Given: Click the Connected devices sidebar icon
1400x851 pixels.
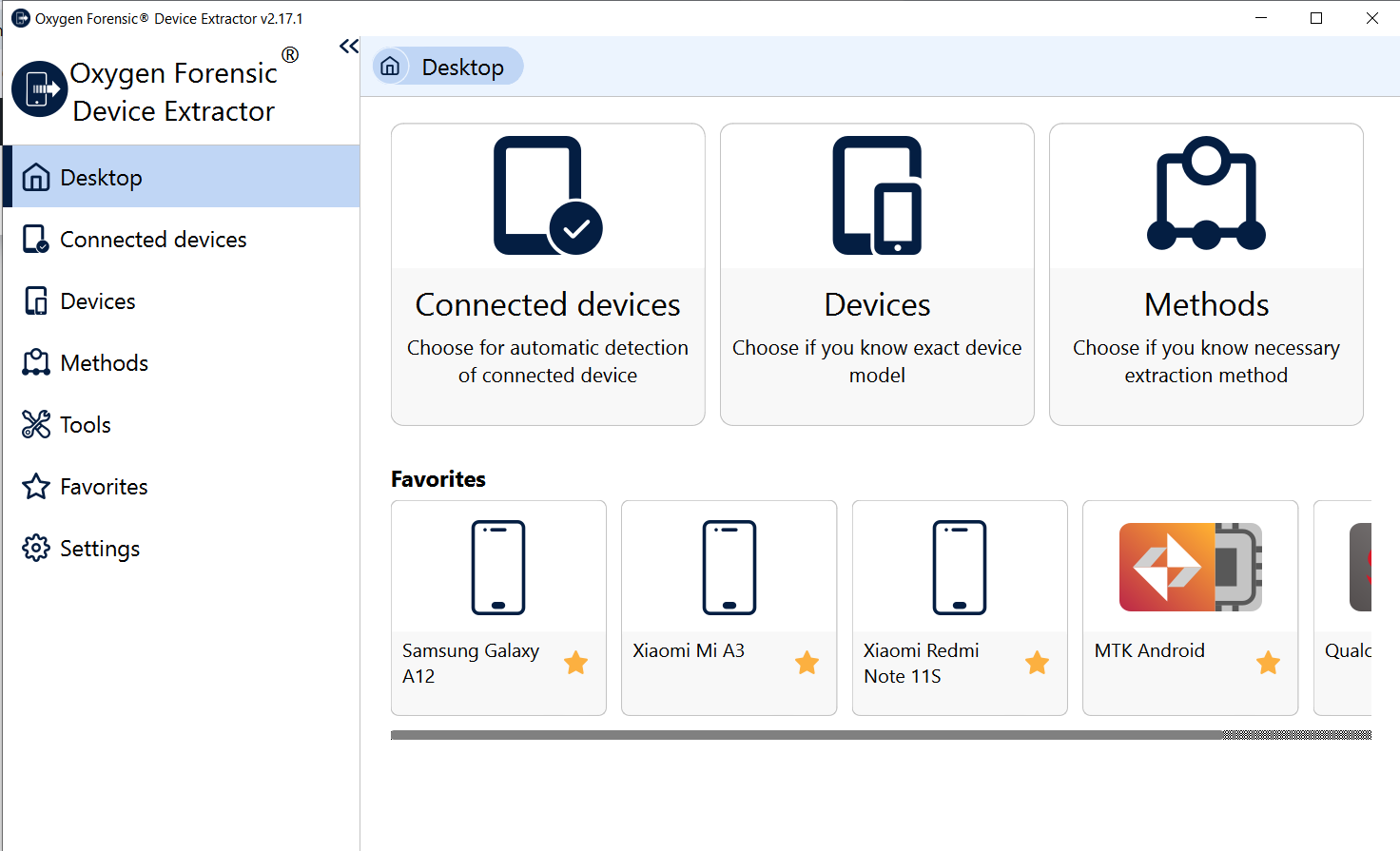Looking at the screenshot, I should (x=36, y=240).
